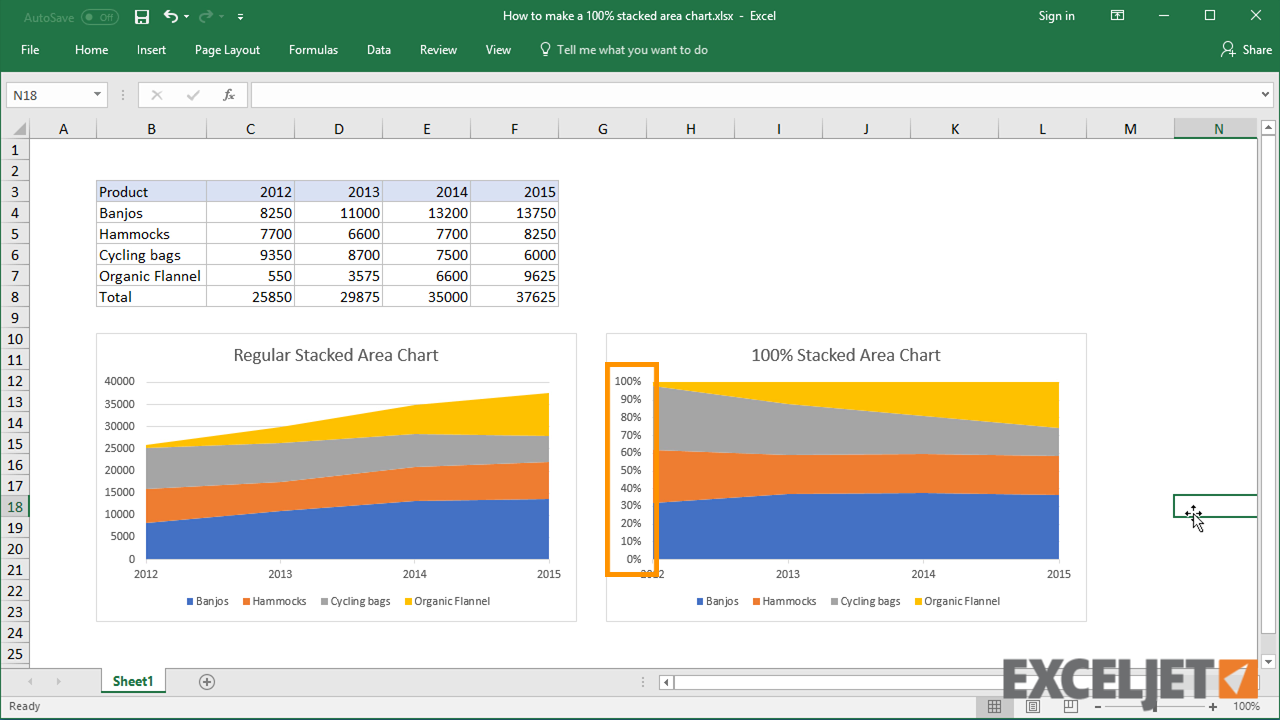Open Ribbon Display Options icon
The image size is (1280, 720).
tap(1118, 16)
